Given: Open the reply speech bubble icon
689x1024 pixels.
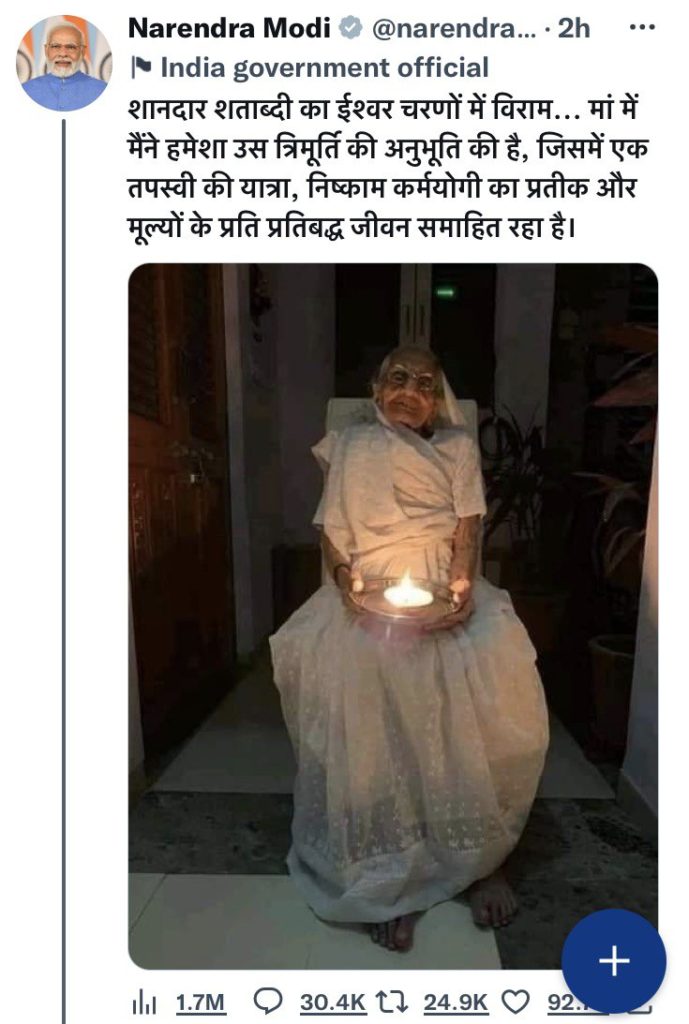Looking at the screenshot, I should (267, 1000).
